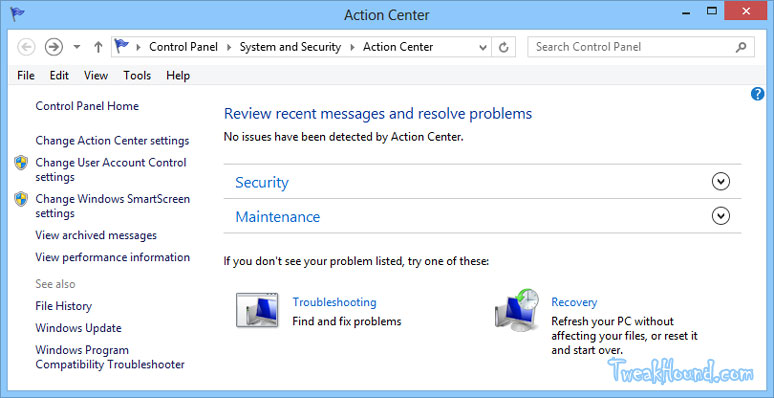
Task: Click the Search Control Panel field
Action: click(641, 47)
